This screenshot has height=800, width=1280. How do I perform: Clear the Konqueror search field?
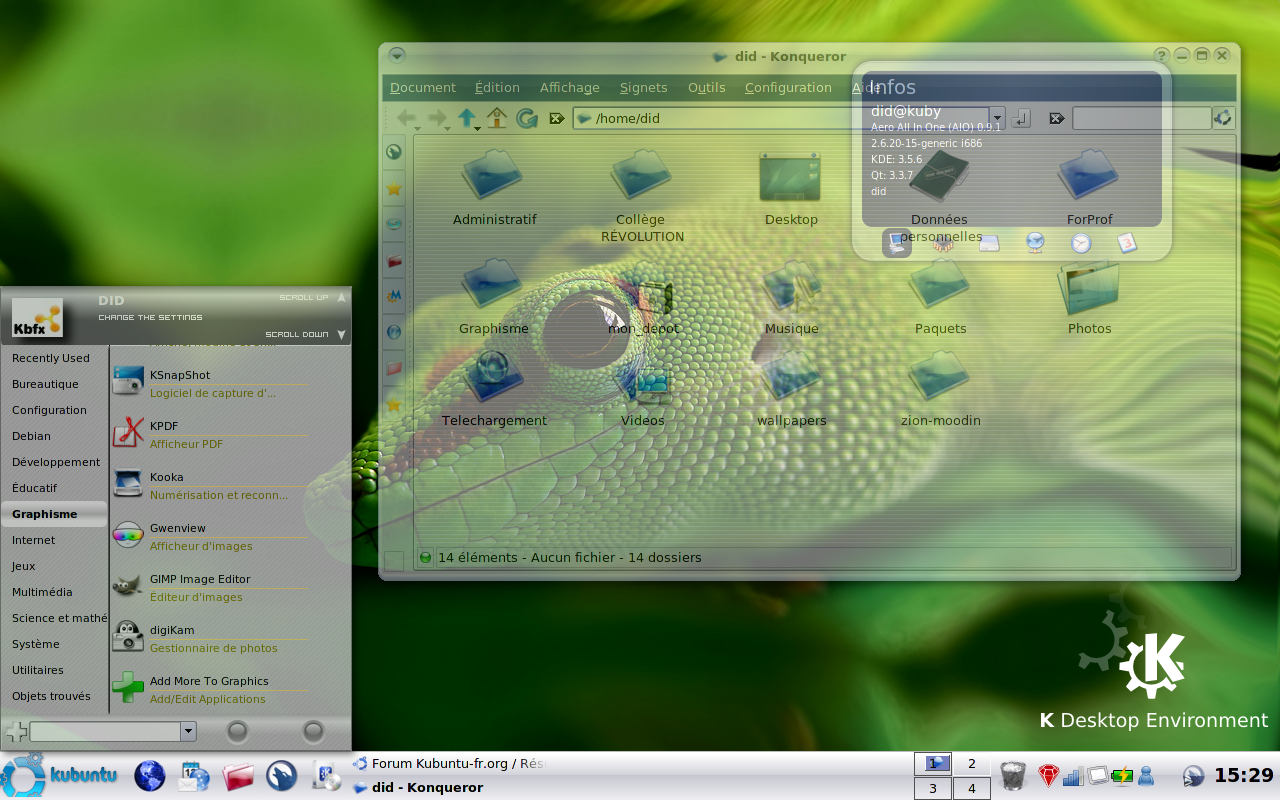1056,119
